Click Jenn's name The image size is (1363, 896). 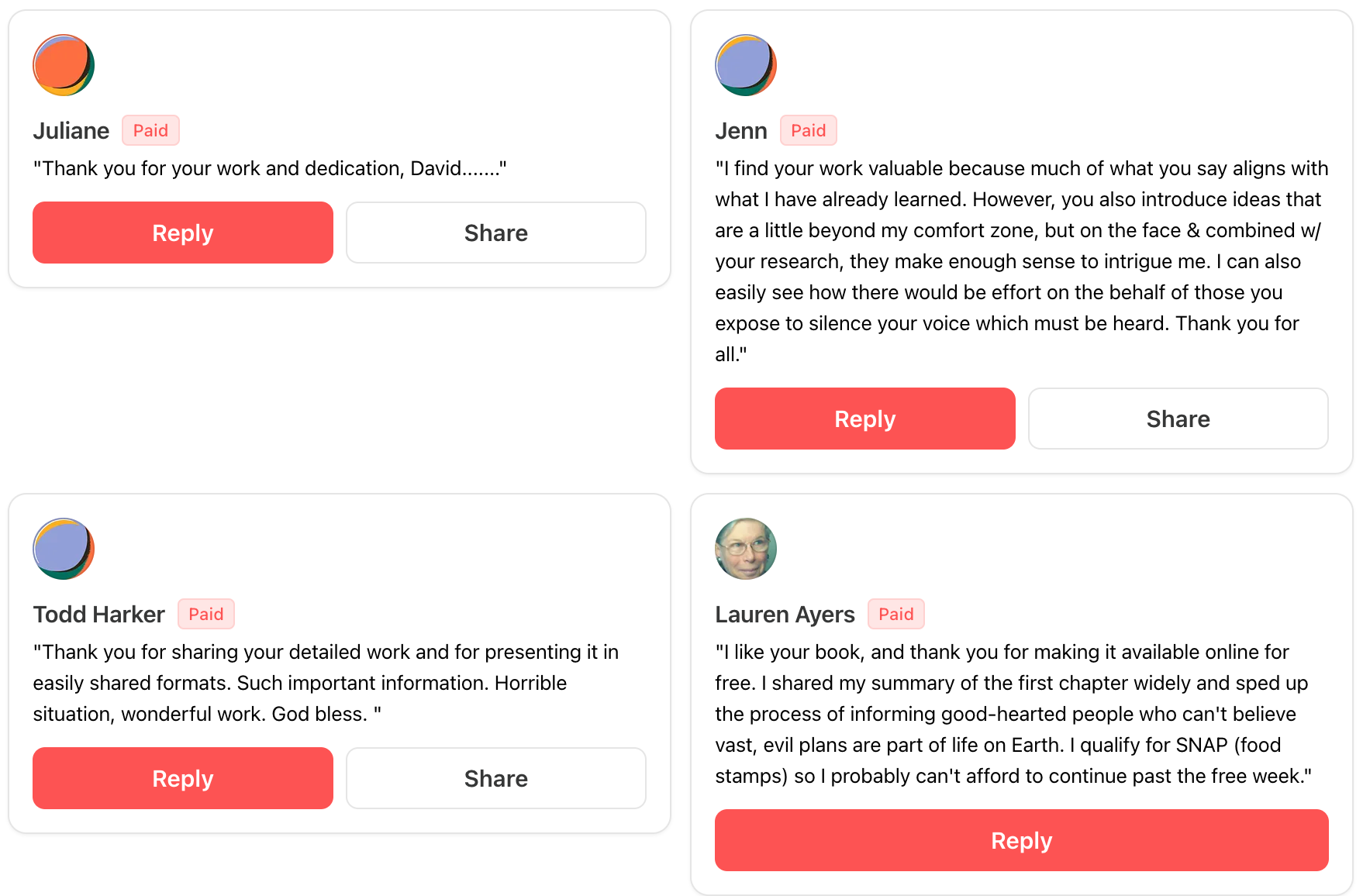coord(741,131)
